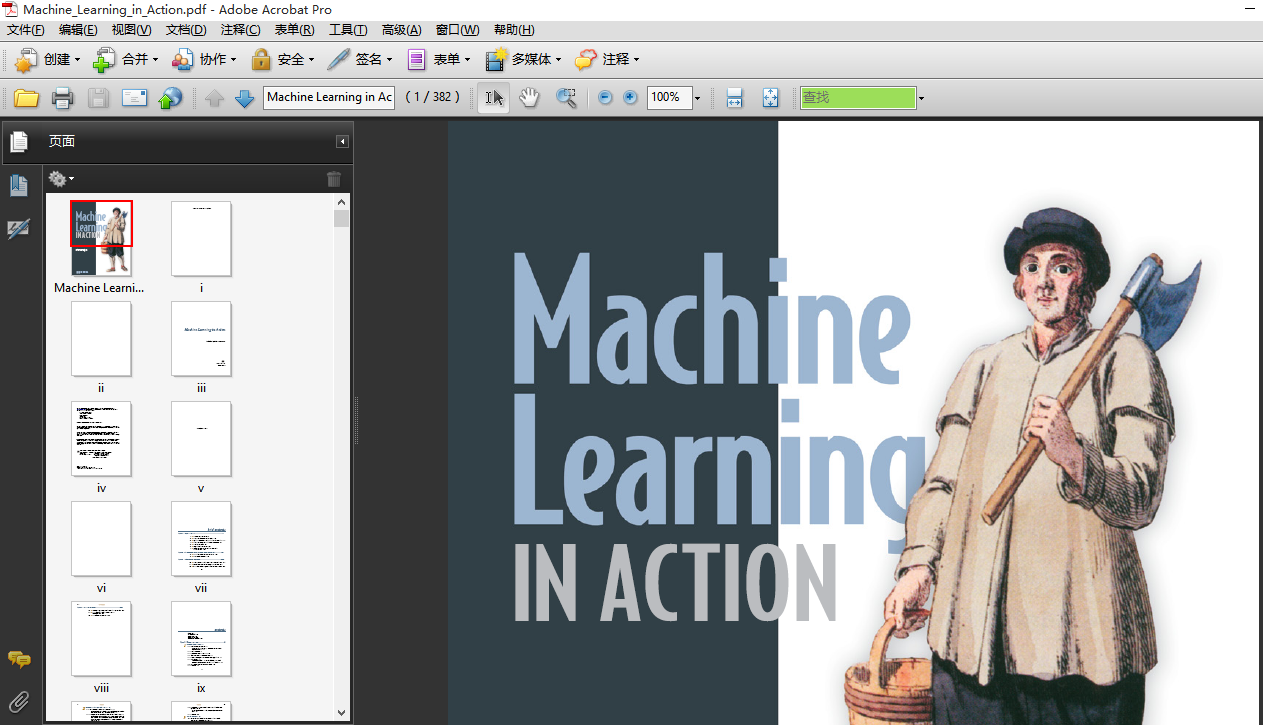Click the green Find (查找) search box
Screen dimensions: 1263x725
(858, 97)
